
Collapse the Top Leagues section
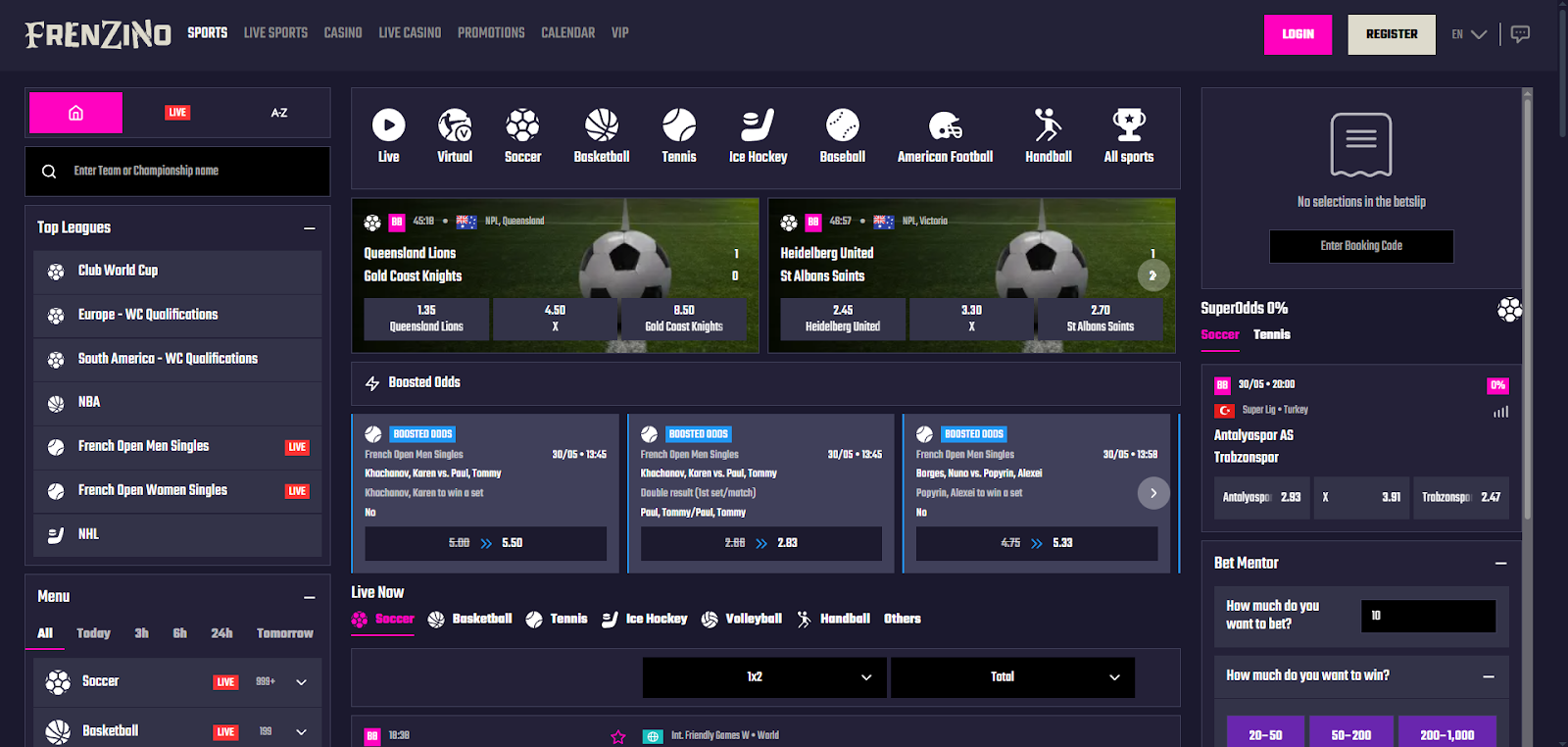click(x=310, y=228)
